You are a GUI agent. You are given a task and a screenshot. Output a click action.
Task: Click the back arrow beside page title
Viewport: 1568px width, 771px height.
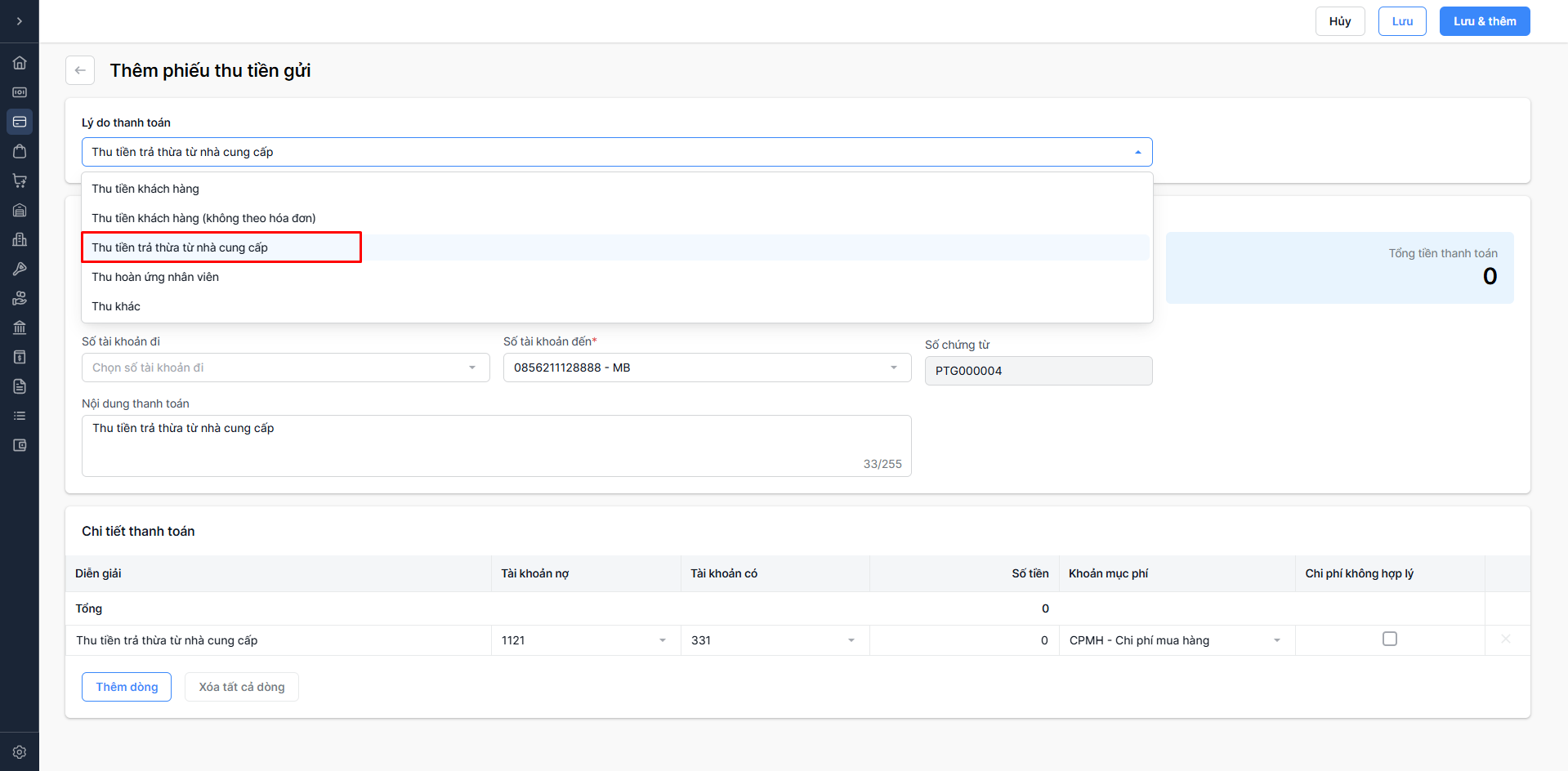coord(80,70)
